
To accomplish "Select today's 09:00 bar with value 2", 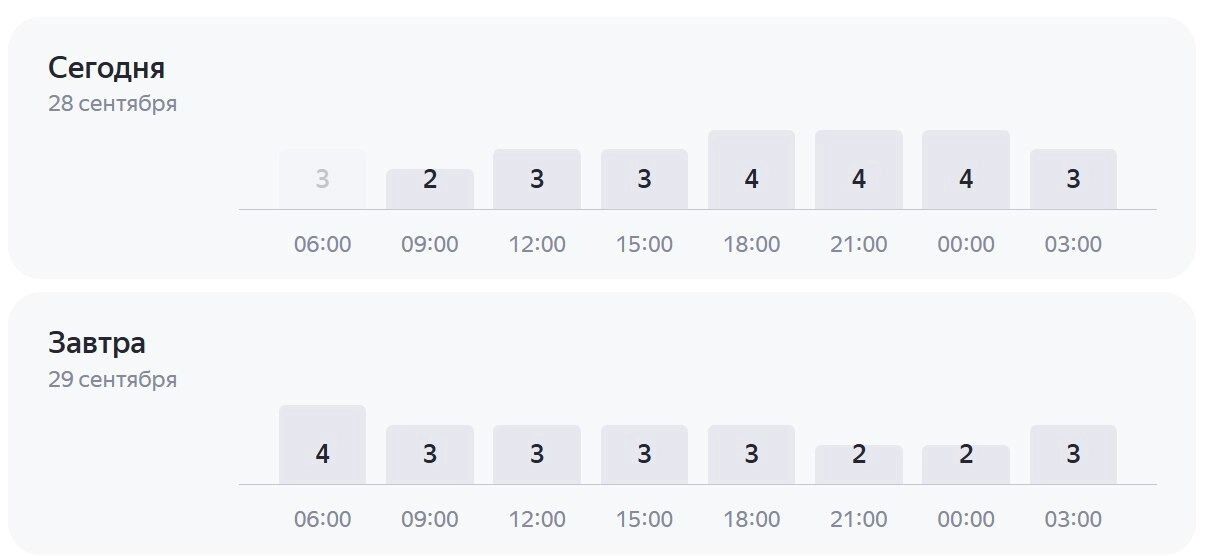I will (x=430, y=188).
